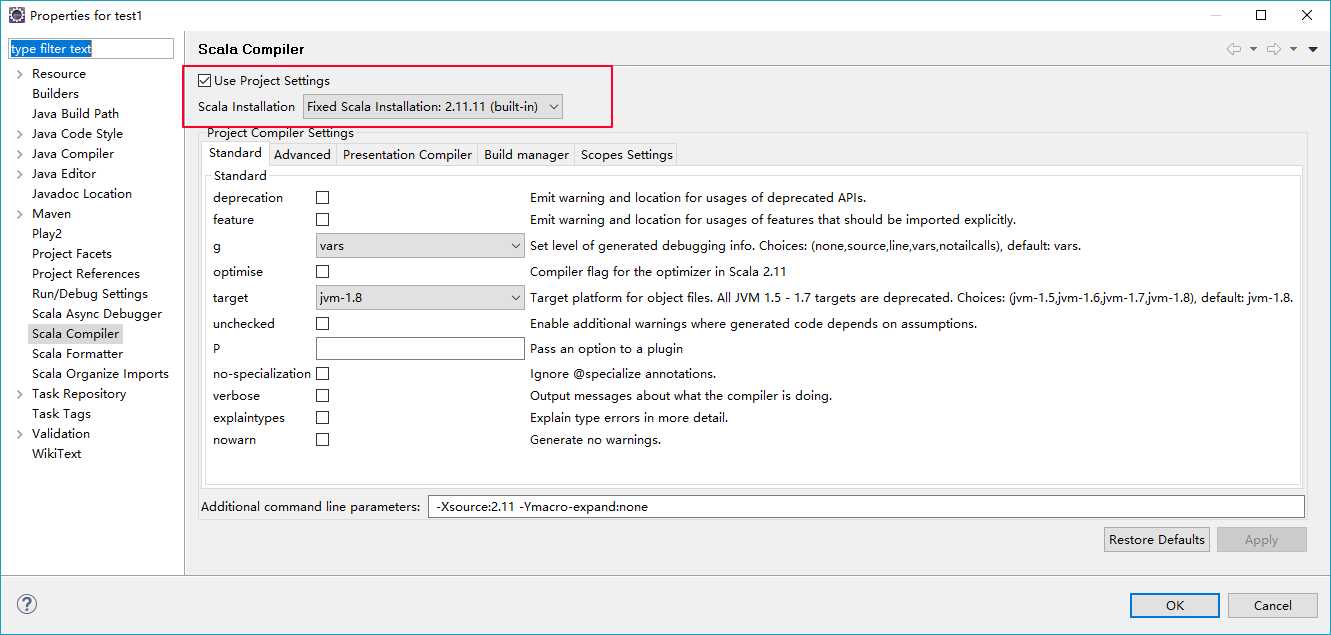The width and height of the screenshot is (1331, 635).
Task: Click the type filter text field
Action: coord(91,49)
